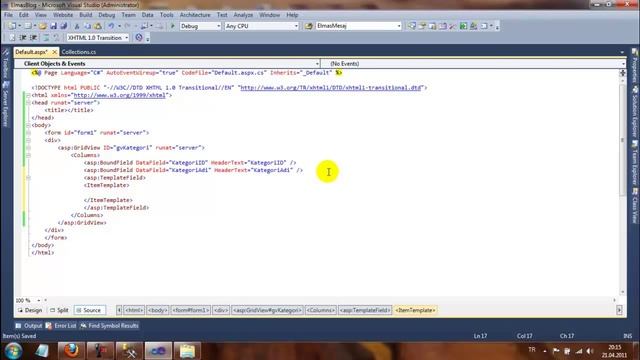Select the <ItemTemplate> tag navigator button
Viewport: 640px width, 360px height.
(x=416, y=310)
